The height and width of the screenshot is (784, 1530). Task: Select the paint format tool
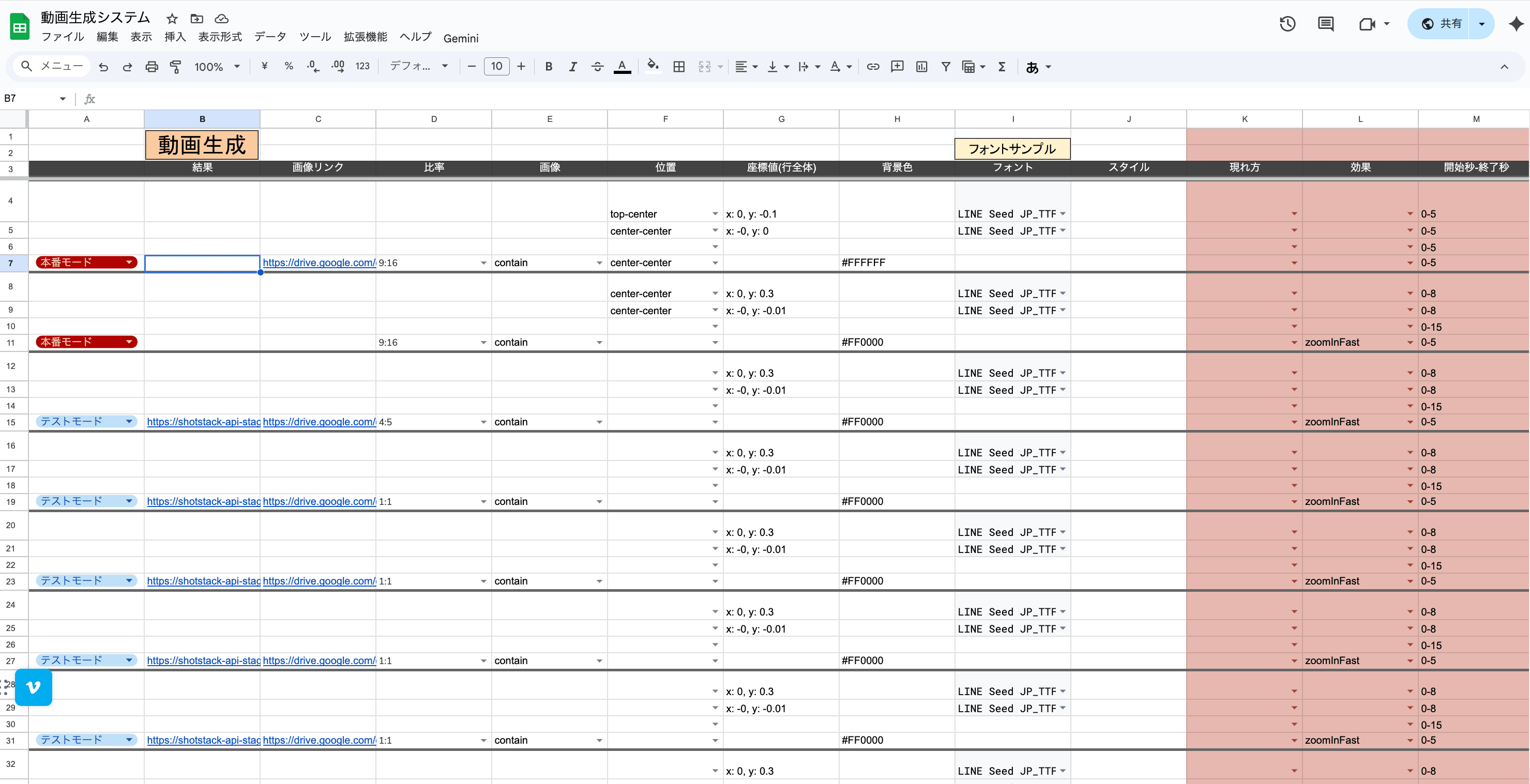pyautogui.click(x=175, y=67)
